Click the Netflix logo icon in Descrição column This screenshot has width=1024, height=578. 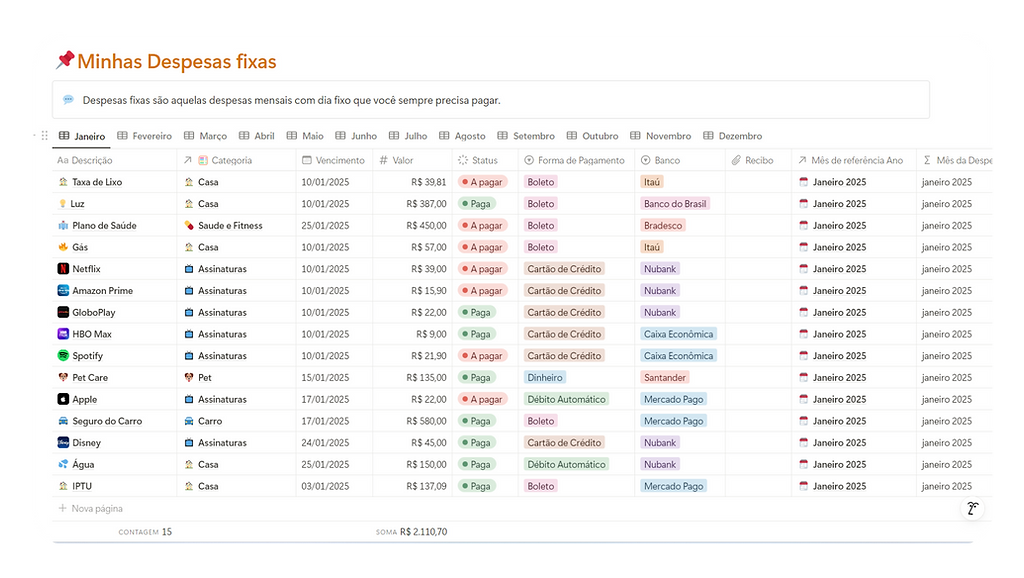point(63,269)
